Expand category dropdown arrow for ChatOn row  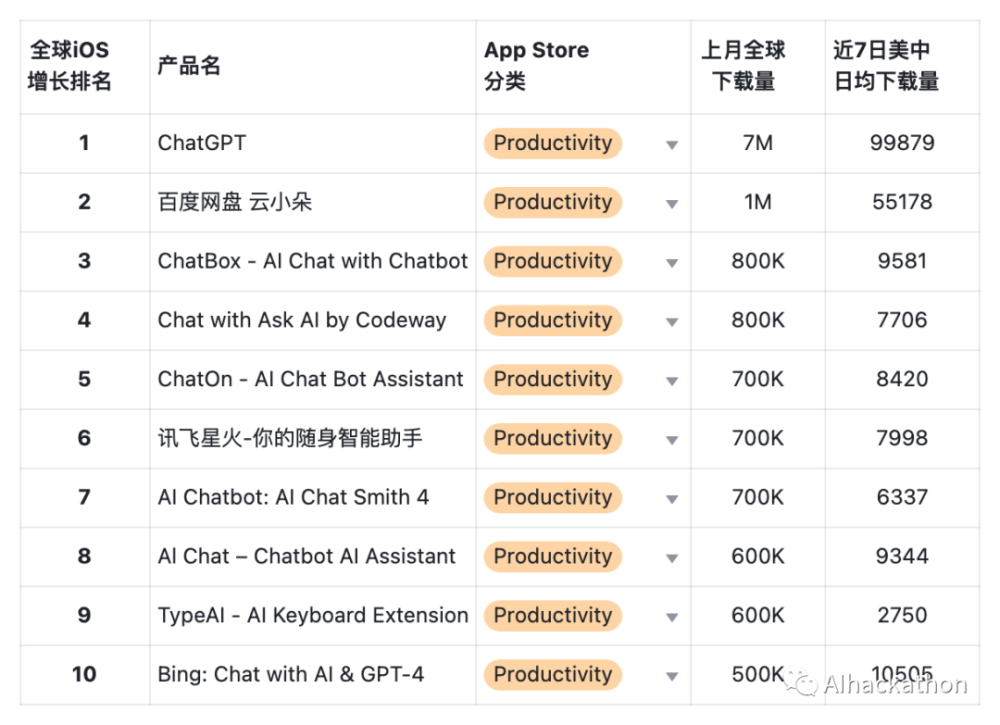[x=672, y=381]
